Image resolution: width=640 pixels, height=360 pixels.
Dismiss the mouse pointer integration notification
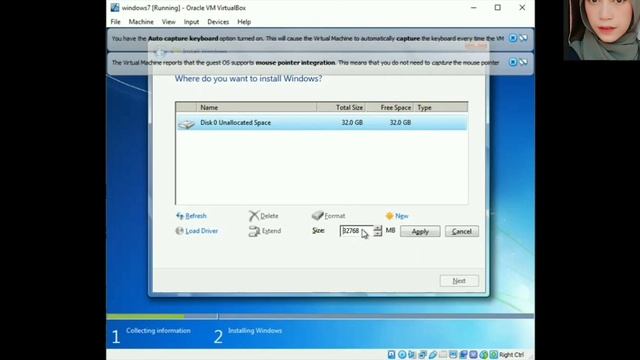513,62
